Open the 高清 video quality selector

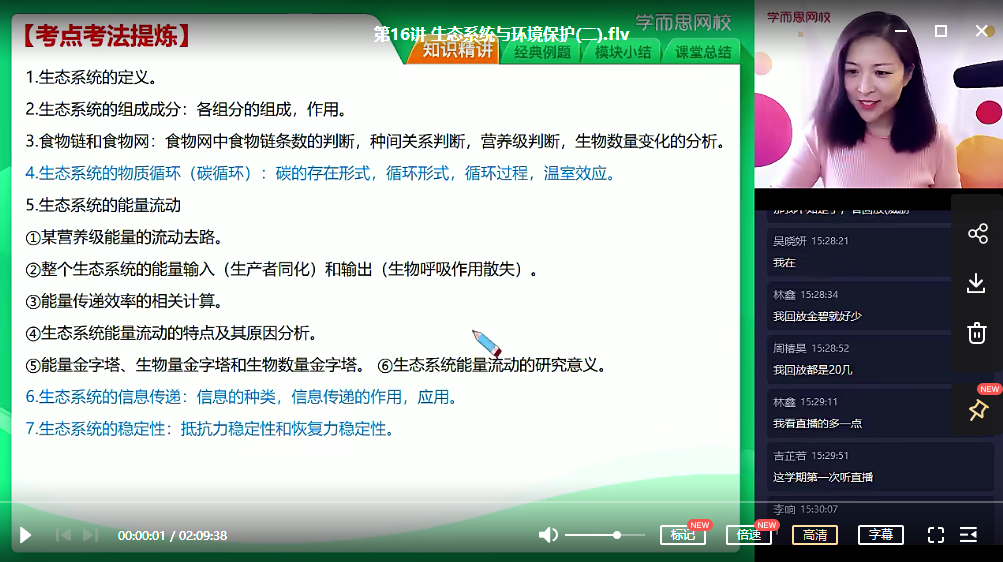pos(815,535)
